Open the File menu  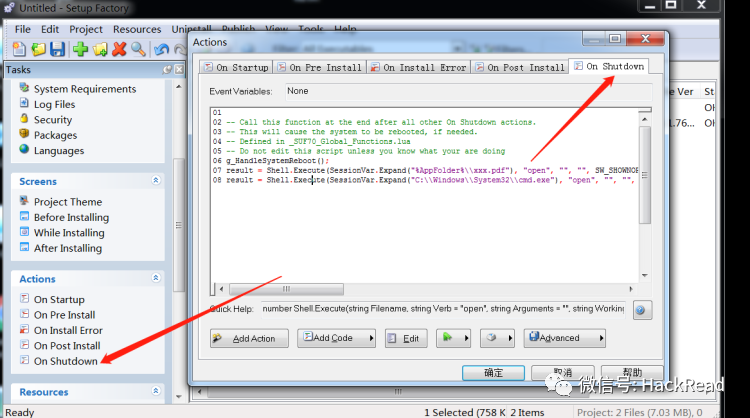(22, 29)
